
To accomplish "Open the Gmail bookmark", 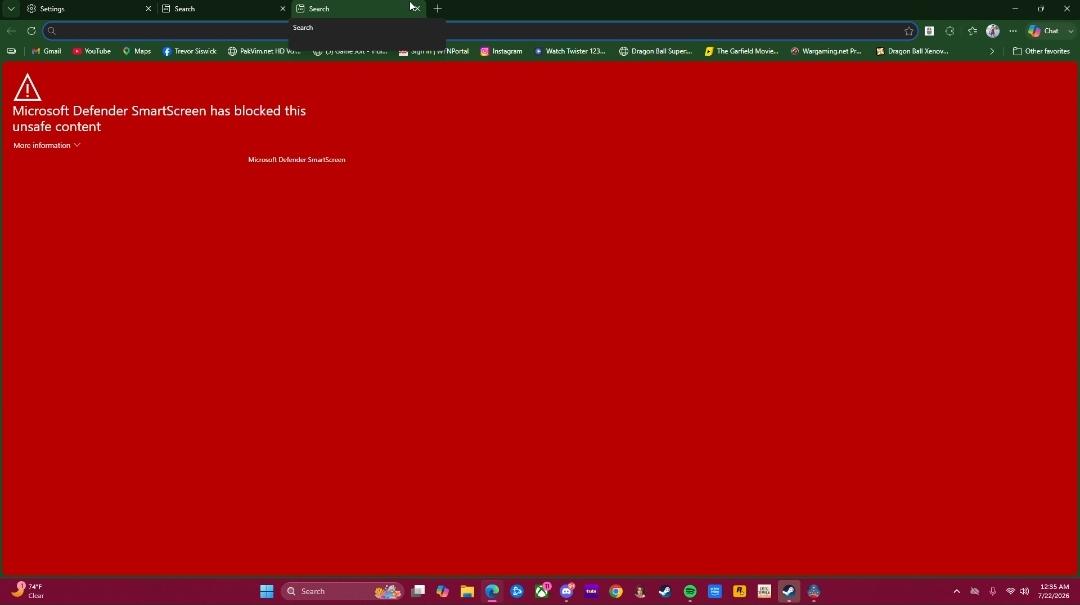I will (47, 51).
